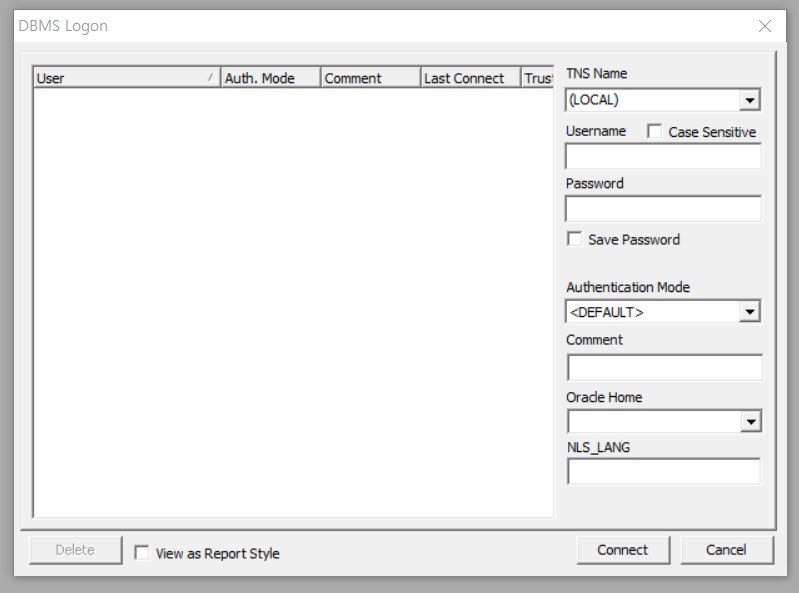Close the DBMS Logon dialog
The height and width of the screenshot is (593, 799).
(x=765, y=26)
